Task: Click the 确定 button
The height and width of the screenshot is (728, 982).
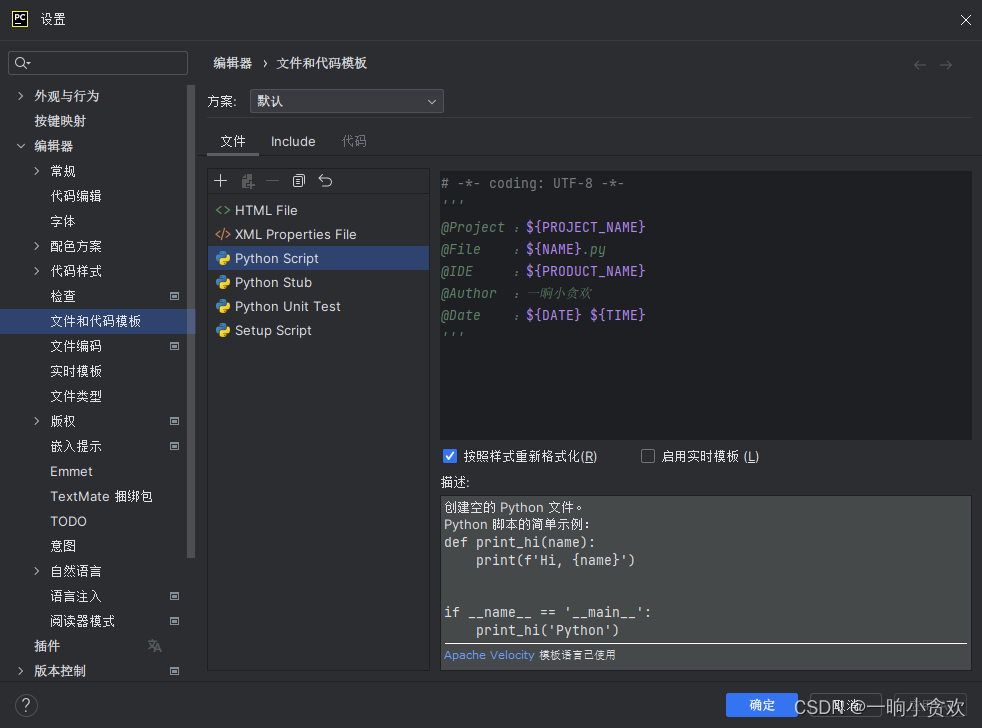Action: pyautogui.click(x=761, y=705)
